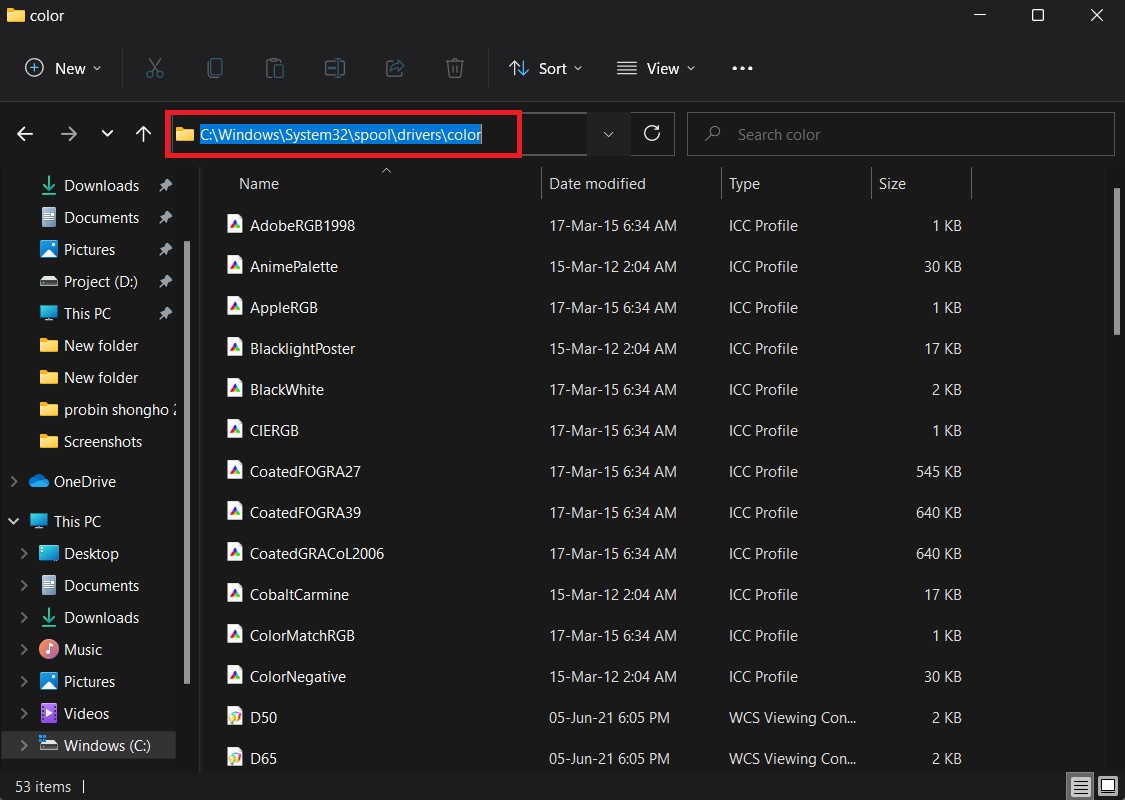Switch to details view in the status bar
Screen dimensions: 1125x800
coord(1080,787)
